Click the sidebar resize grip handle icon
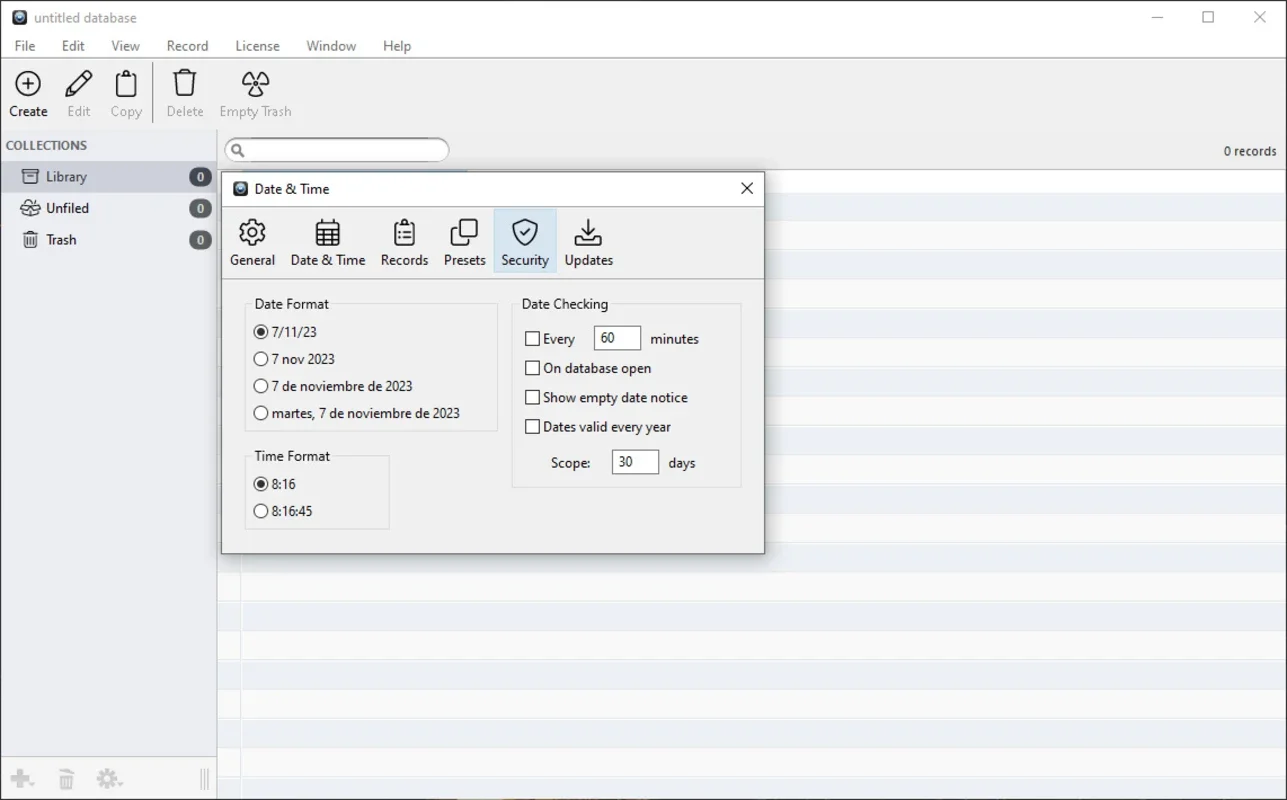 pyautogui.click(x=204, y=779)
